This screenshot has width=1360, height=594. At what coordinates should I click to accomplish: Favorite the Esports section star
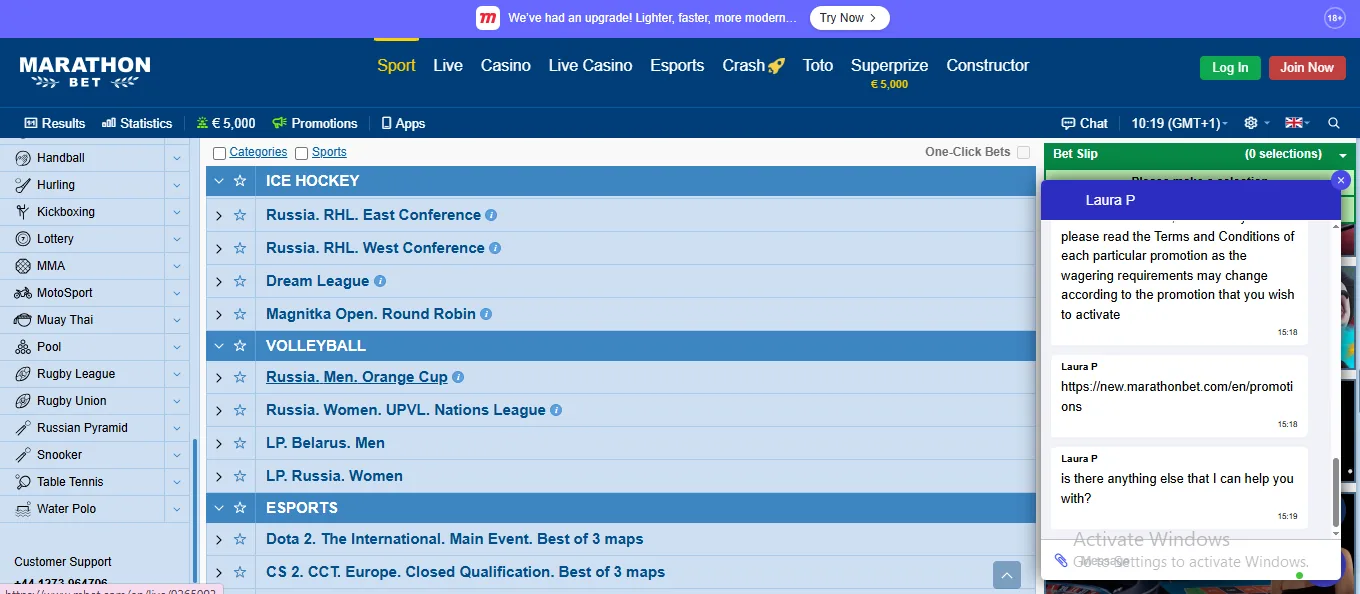[x=240, y=508]
